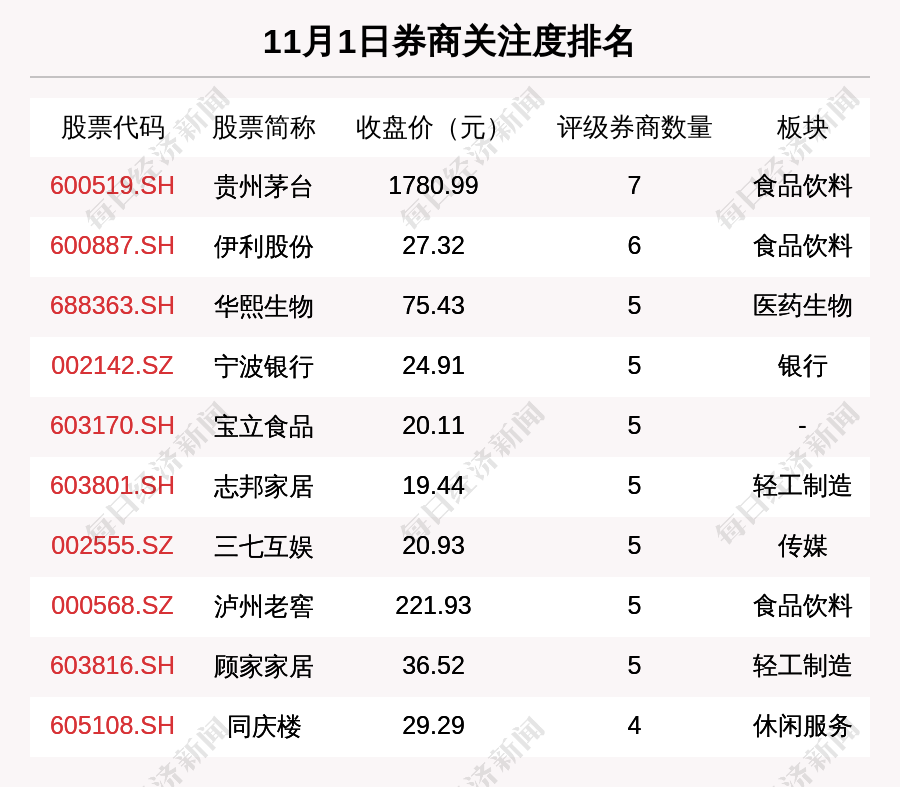The width and height of the screenshot is (900, 787).
Task: Select stock name 华熙生物
Action: (x=263, y=306)
